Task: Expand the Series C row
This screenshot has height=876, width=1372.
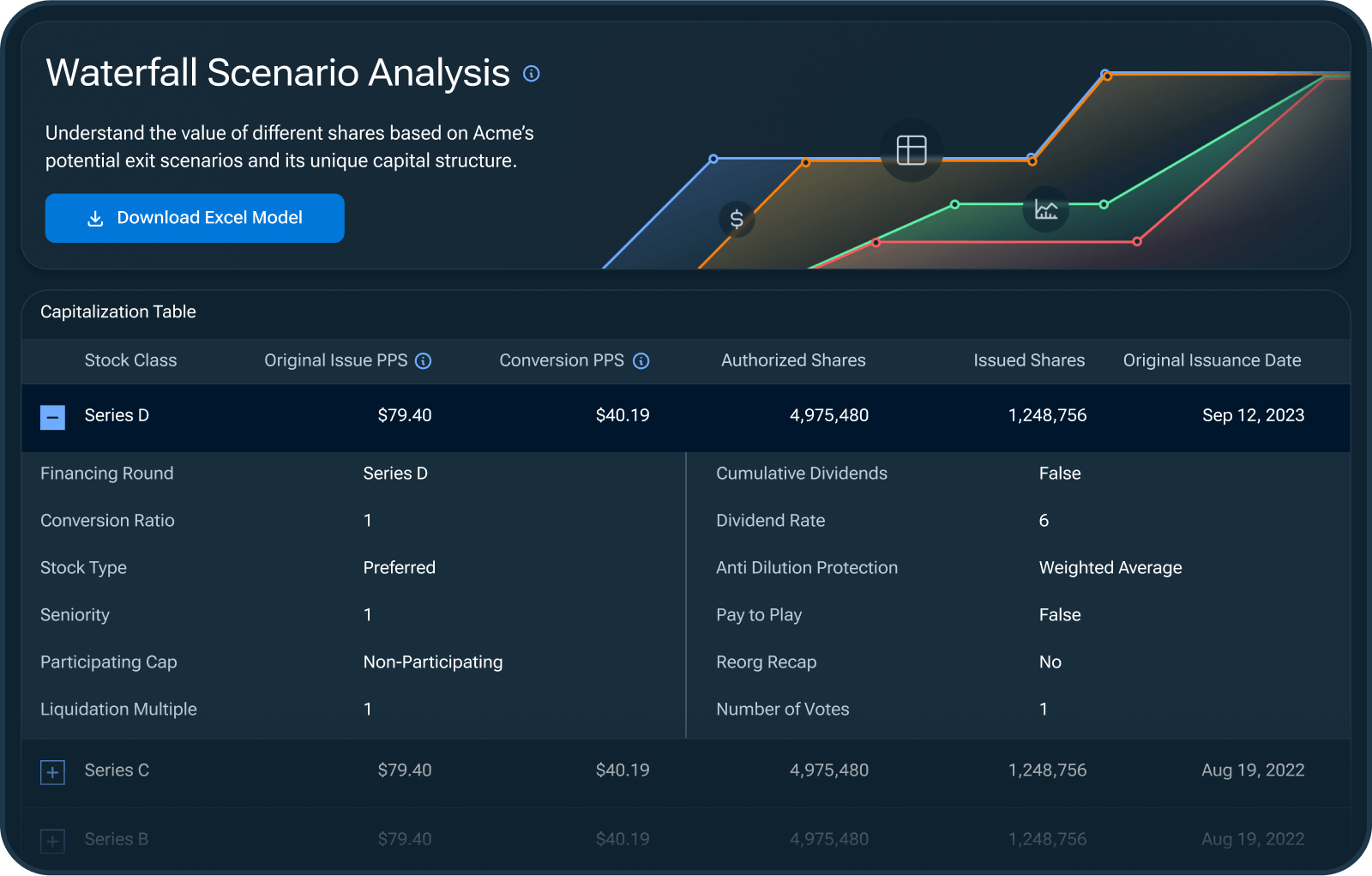Action: pos(52,772)
